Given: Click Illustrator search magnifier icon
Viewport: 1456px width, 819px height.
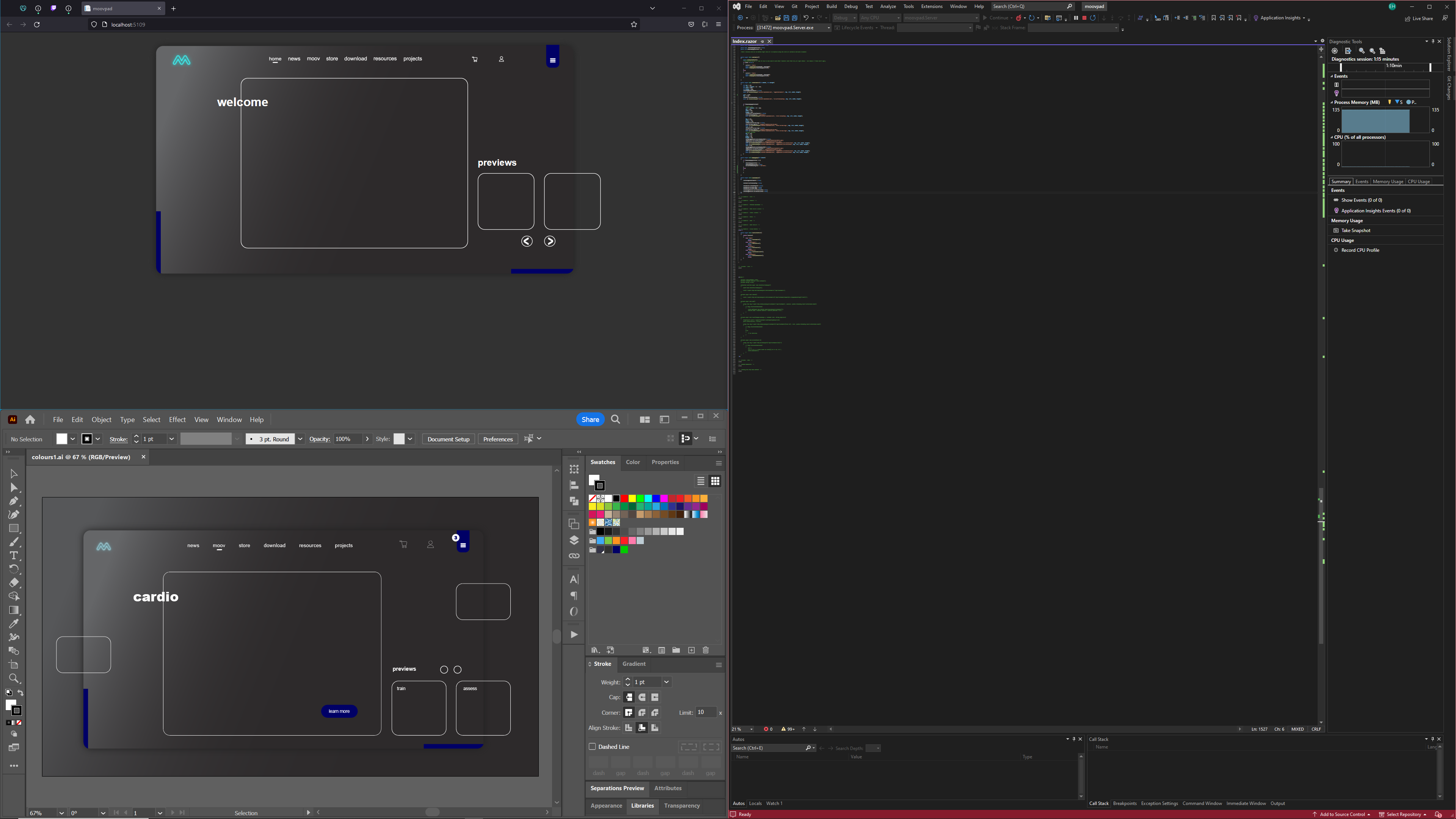Looking at the screenshot, I should pos(615,419).
